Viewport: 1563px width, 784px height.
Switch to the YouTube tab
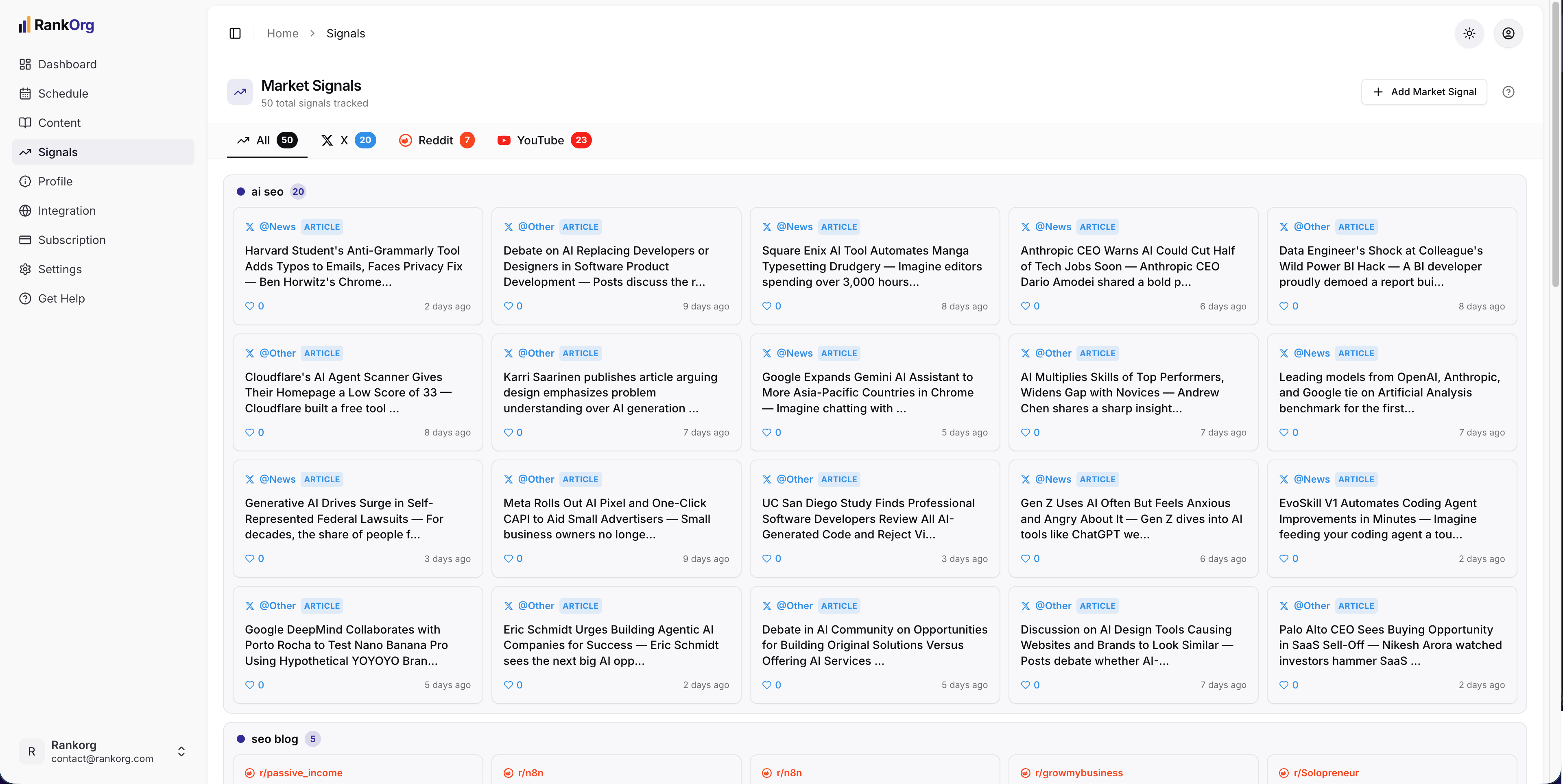(x=544, y=140)
